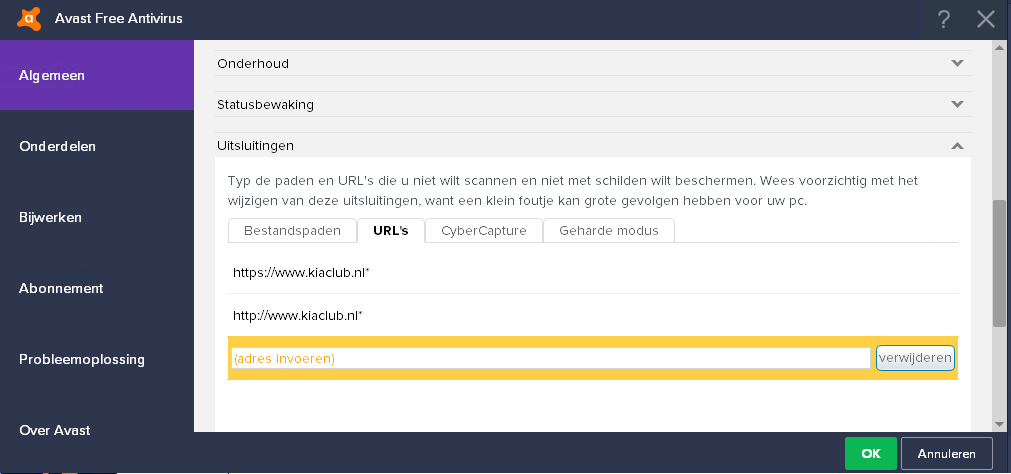Open the CyberCapture tab
This screenshot has height=474, width=1011.
pyautogui.click(x=484, y=231)
